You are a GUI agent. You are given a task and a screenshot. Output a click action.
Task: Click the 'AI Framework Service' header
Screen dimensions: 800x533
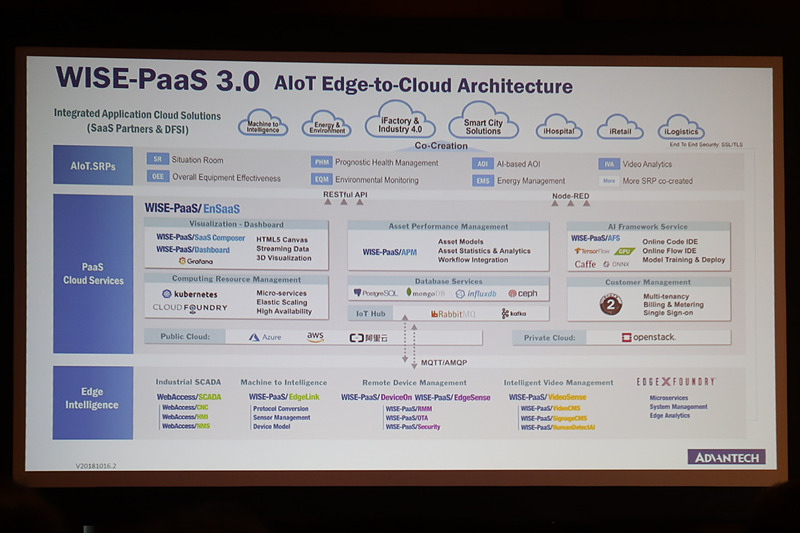[x=648, y=226]
